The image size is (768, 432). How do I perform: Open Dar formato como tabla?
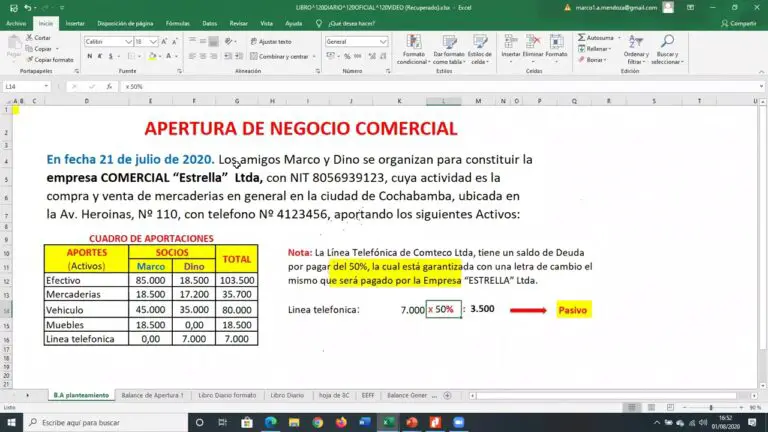[449, 49]
